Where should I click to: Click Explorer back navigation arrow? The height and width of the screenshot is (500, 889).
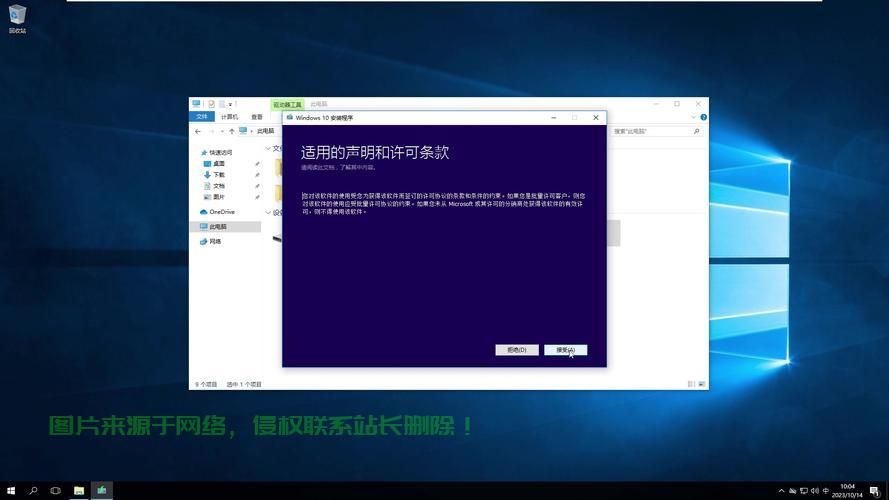coord(198,131)
